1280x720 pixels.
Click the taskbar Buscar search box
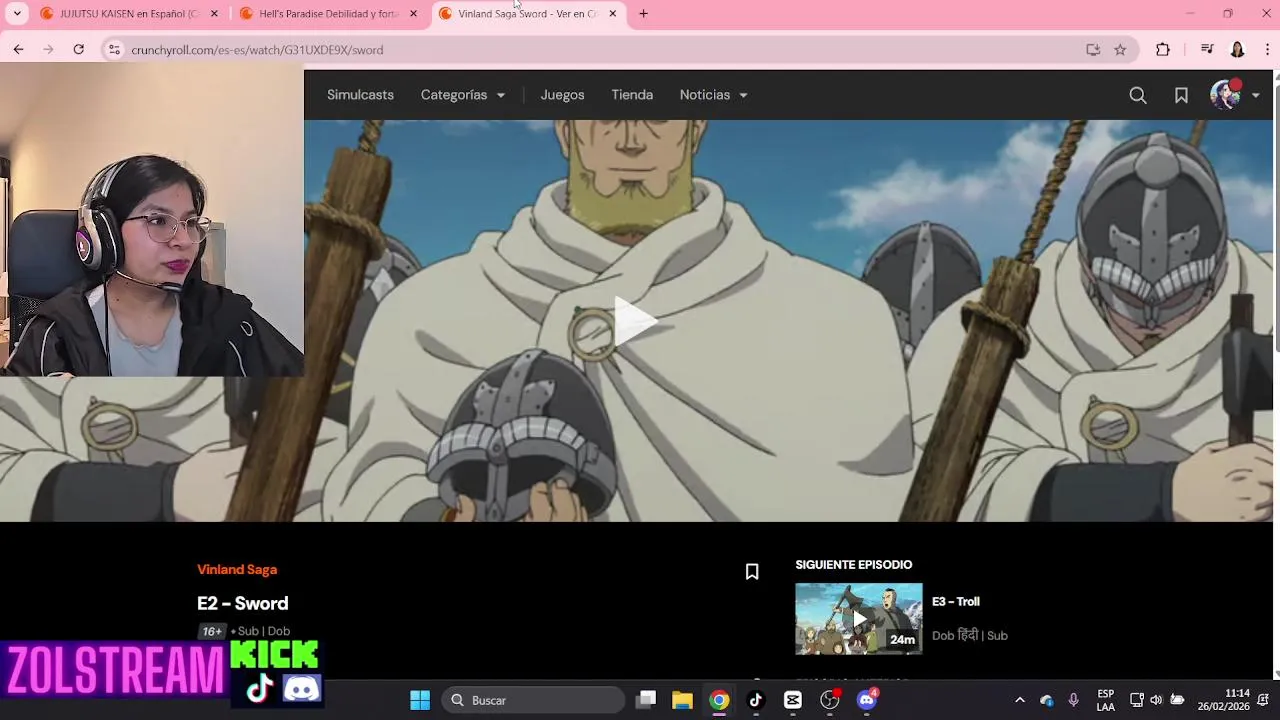point(532,700)
